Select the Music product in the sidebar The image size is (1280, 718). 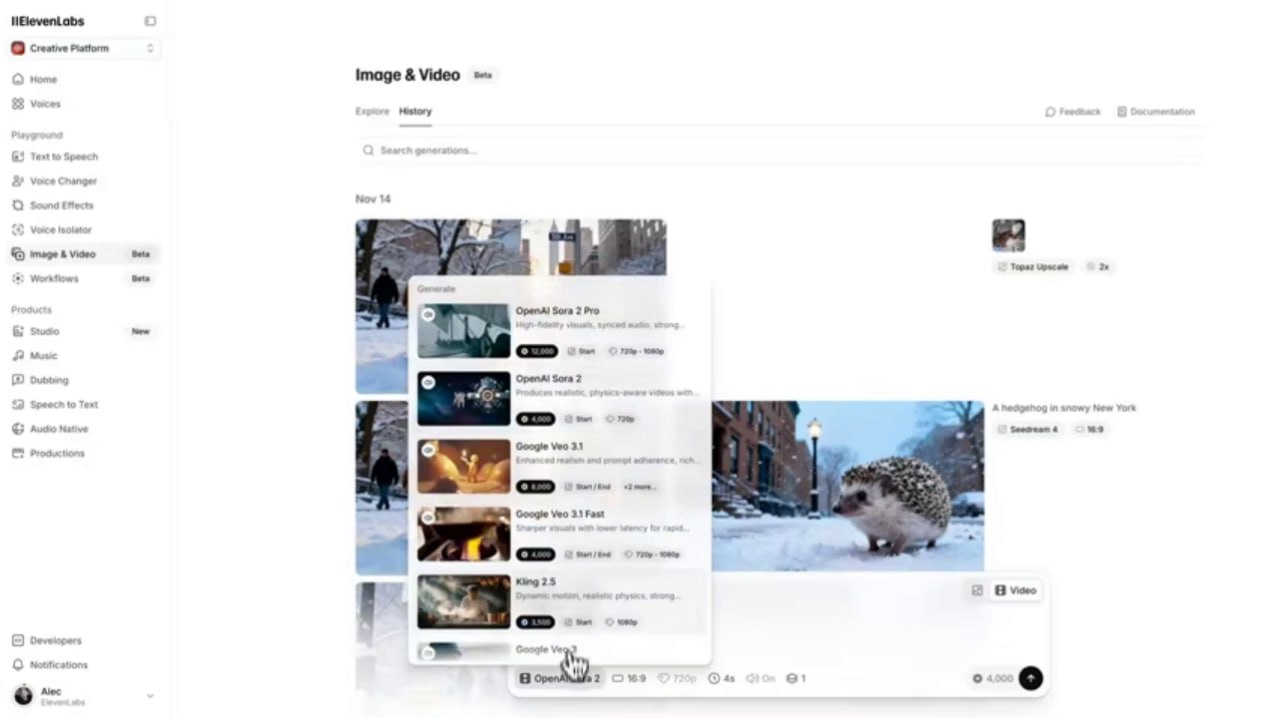43,355
